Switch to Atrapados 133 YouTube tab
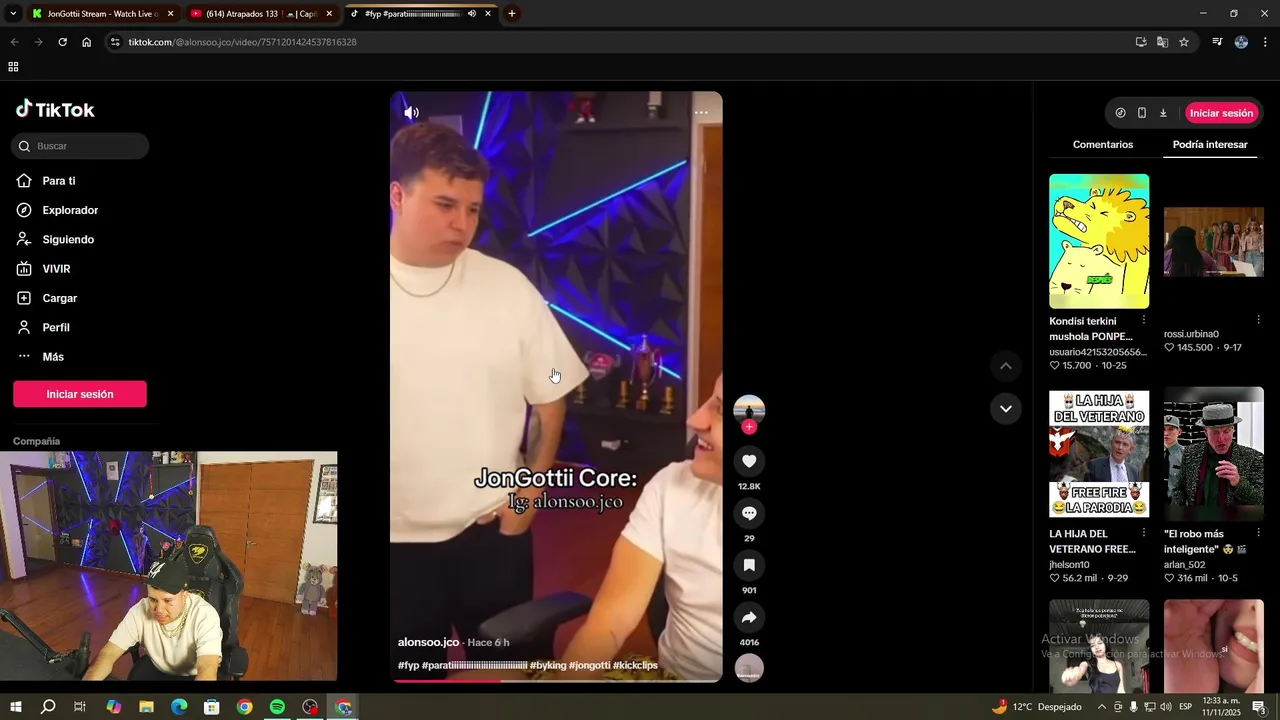The width and height of the screenshot is (1280, 720). [262, 14]
